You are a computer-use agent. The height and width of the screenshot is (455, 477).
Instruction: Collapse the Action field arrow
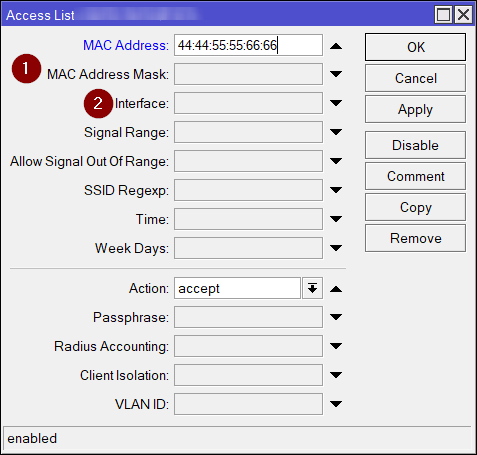click(336, 289)
